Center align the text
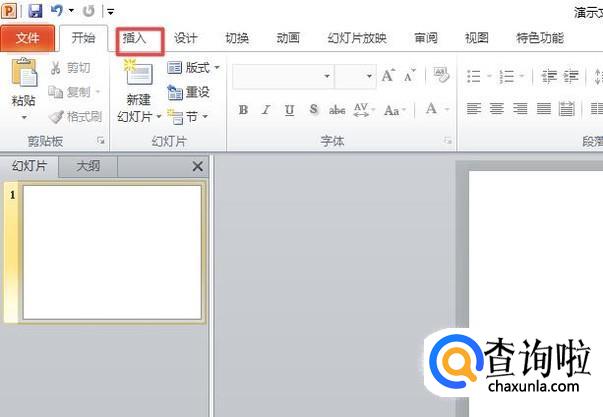 point(497,109)
